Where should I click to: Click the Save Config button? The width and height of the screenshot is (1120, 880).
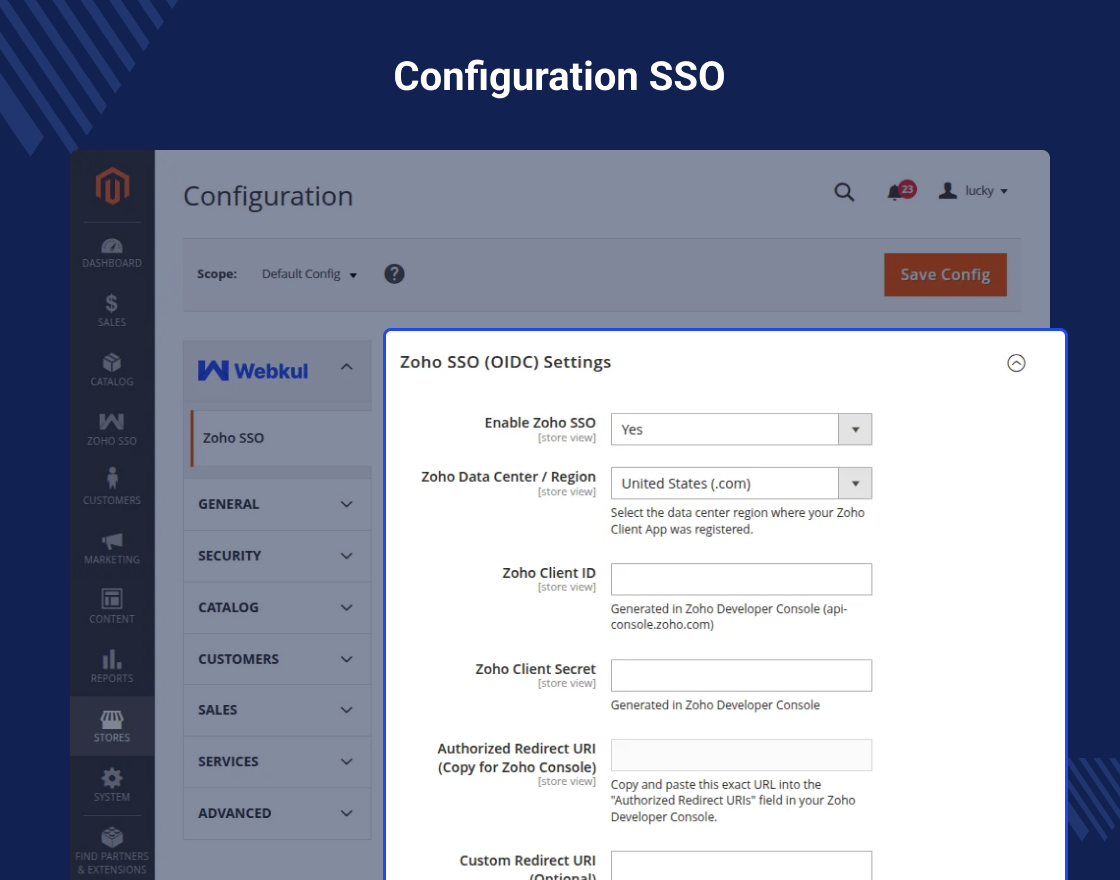[945, 274]
